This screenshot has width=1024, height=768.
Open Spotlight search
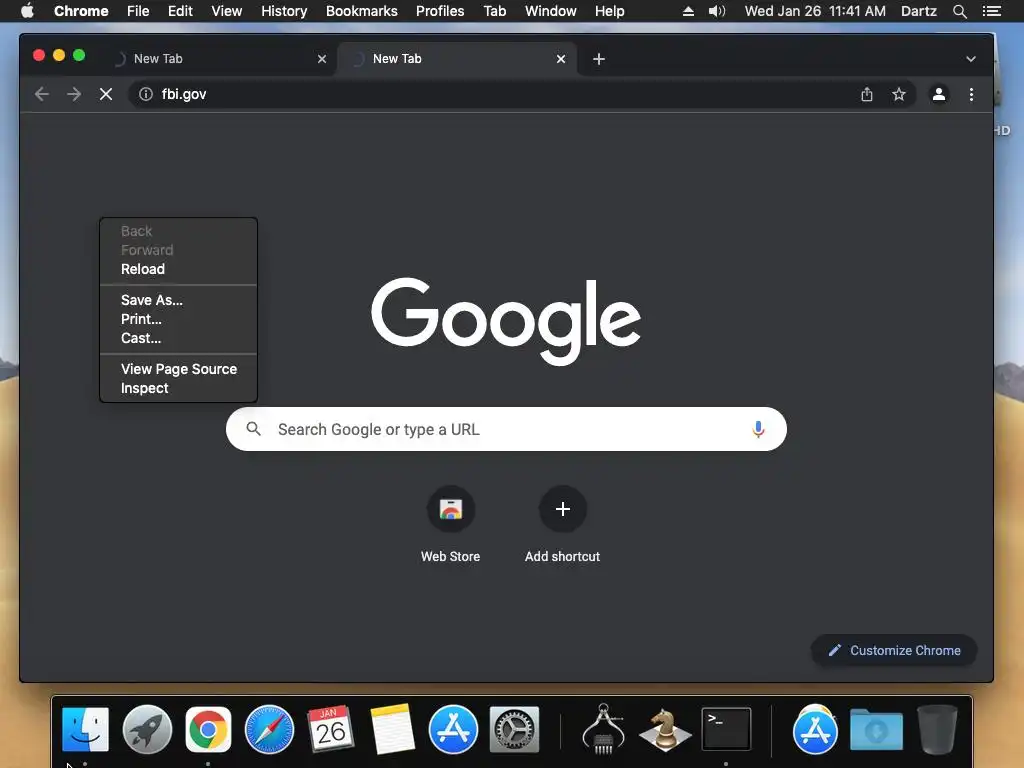pos(959,11)
